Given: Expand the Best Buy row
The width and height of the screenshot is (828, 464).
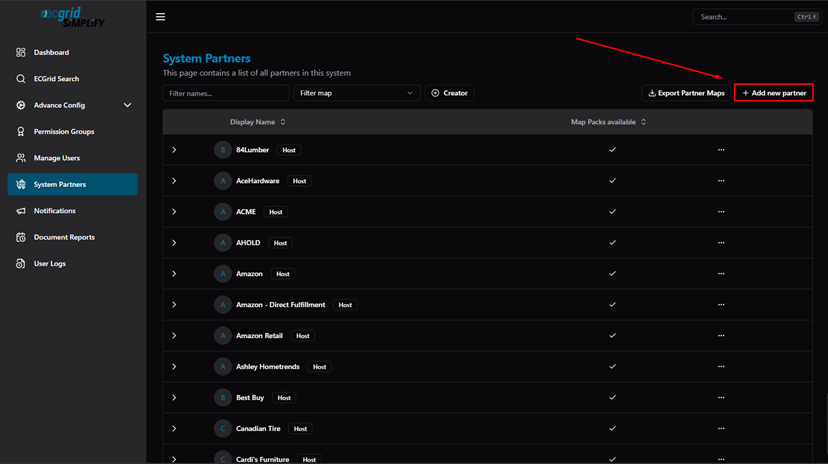Looking at the screenshot, I should click(174, 397).
